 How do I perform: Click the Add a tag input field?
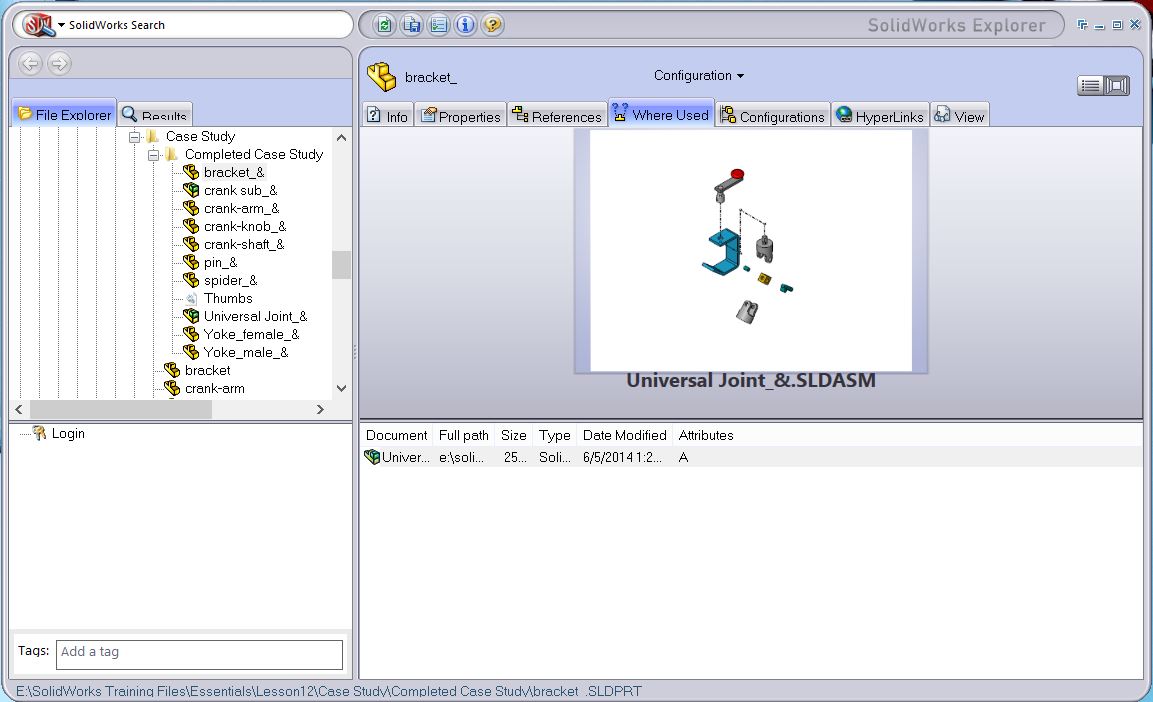click(199, 654)
